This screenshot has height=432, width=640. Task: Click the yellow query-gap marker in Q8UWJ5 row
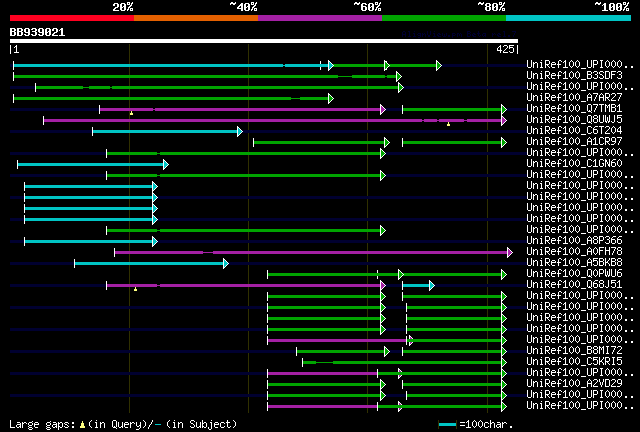click(448, 124)
